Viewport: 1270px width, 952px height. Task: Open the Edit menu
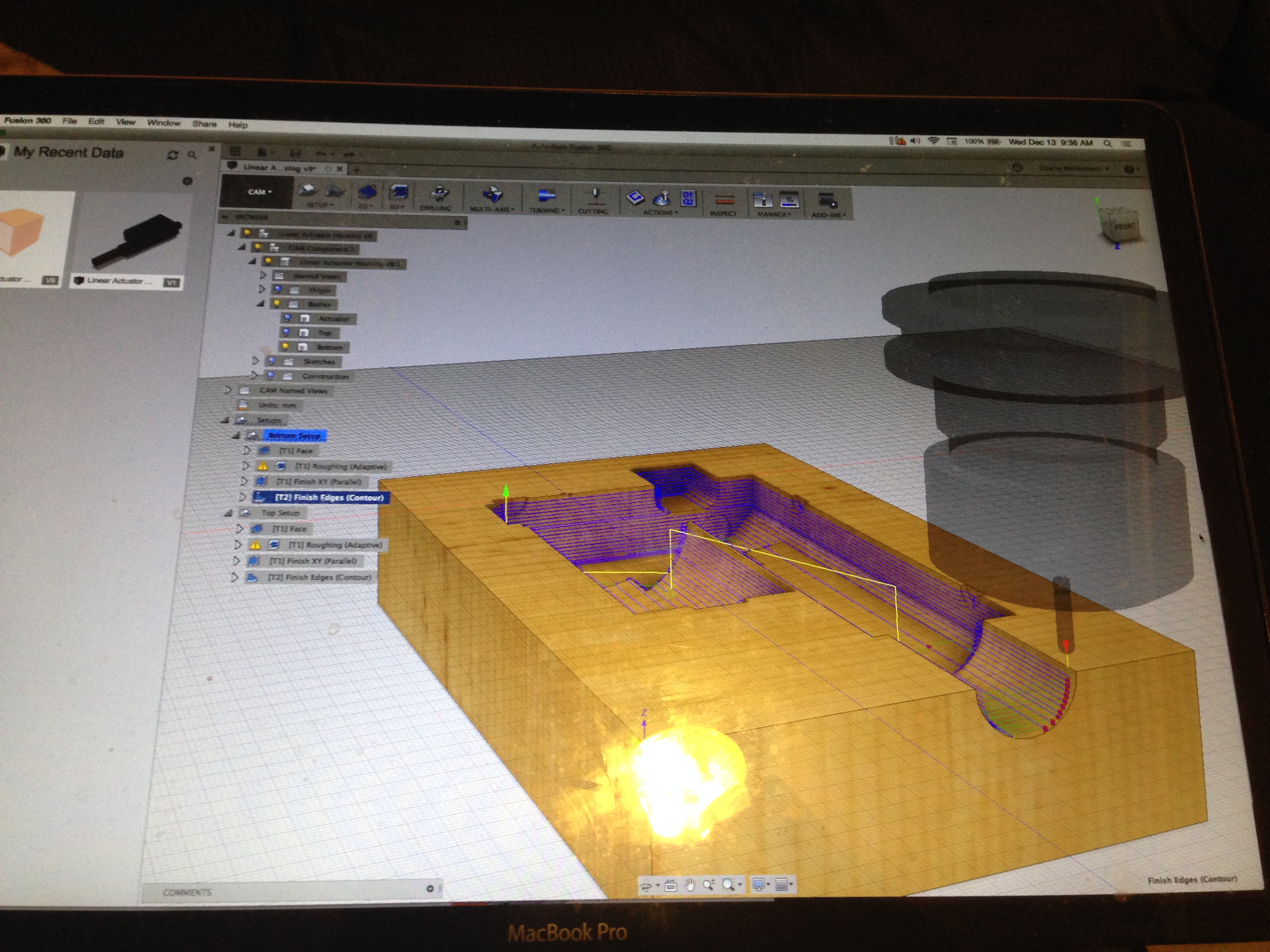point(96,121)
